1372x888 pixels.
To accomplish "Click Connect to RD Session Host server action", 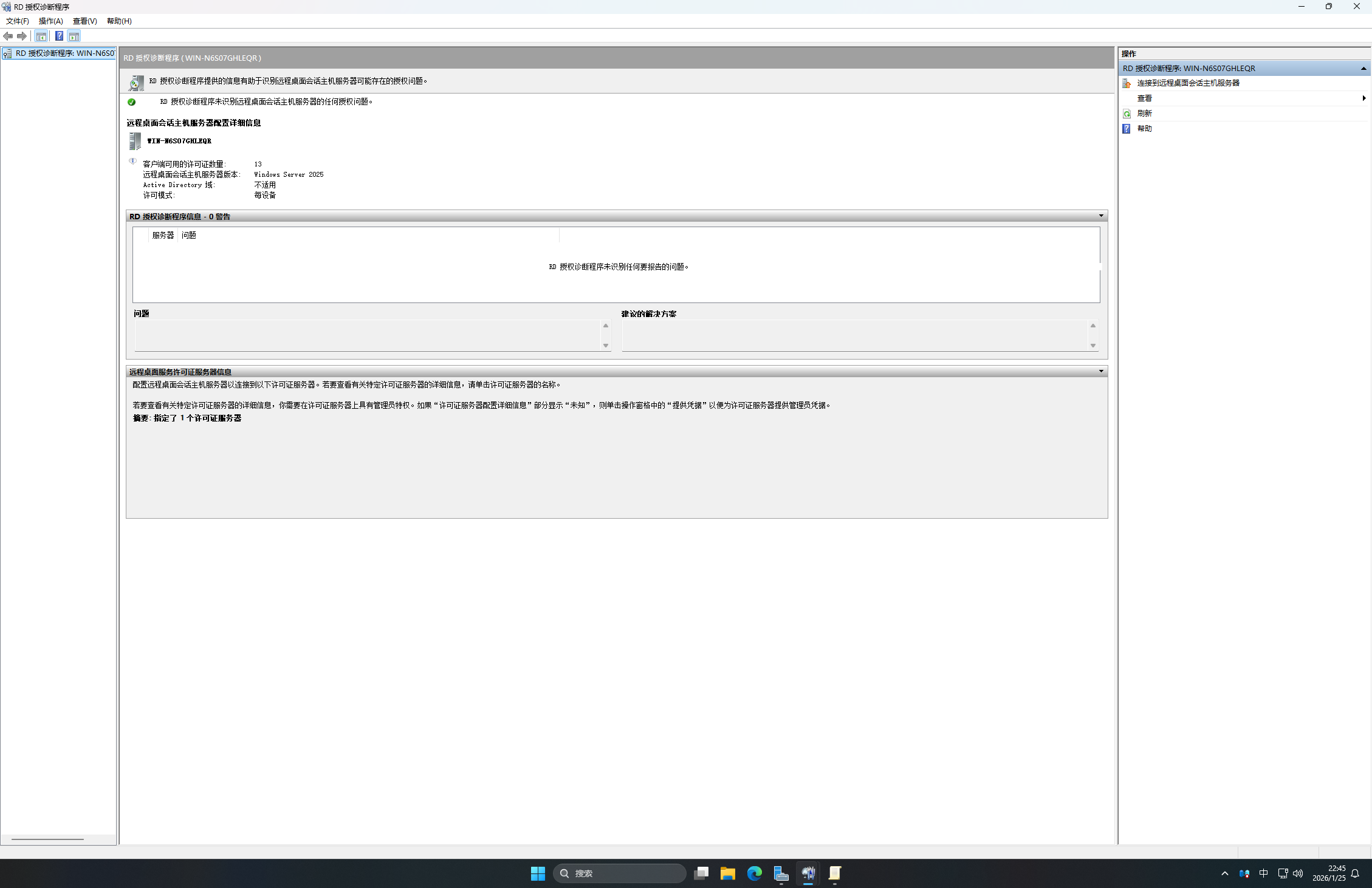I will click(1188, 83).
